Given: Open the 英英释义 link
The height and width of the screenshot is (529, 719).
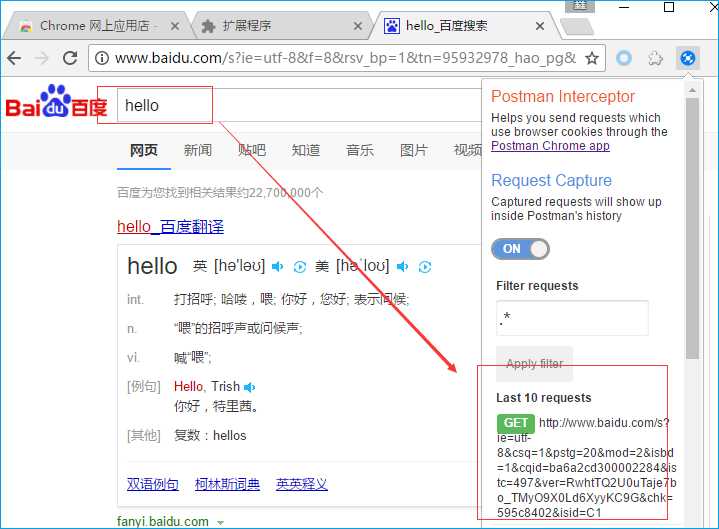Looking at the screenshot, I should 302,484.
